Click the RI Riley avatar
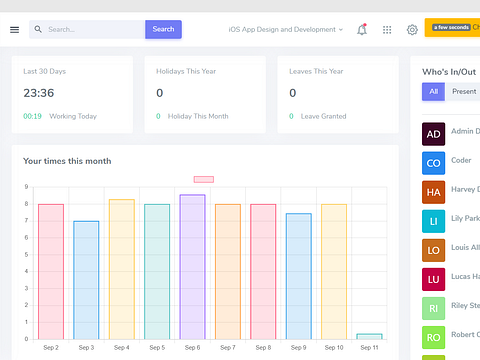 433,308
